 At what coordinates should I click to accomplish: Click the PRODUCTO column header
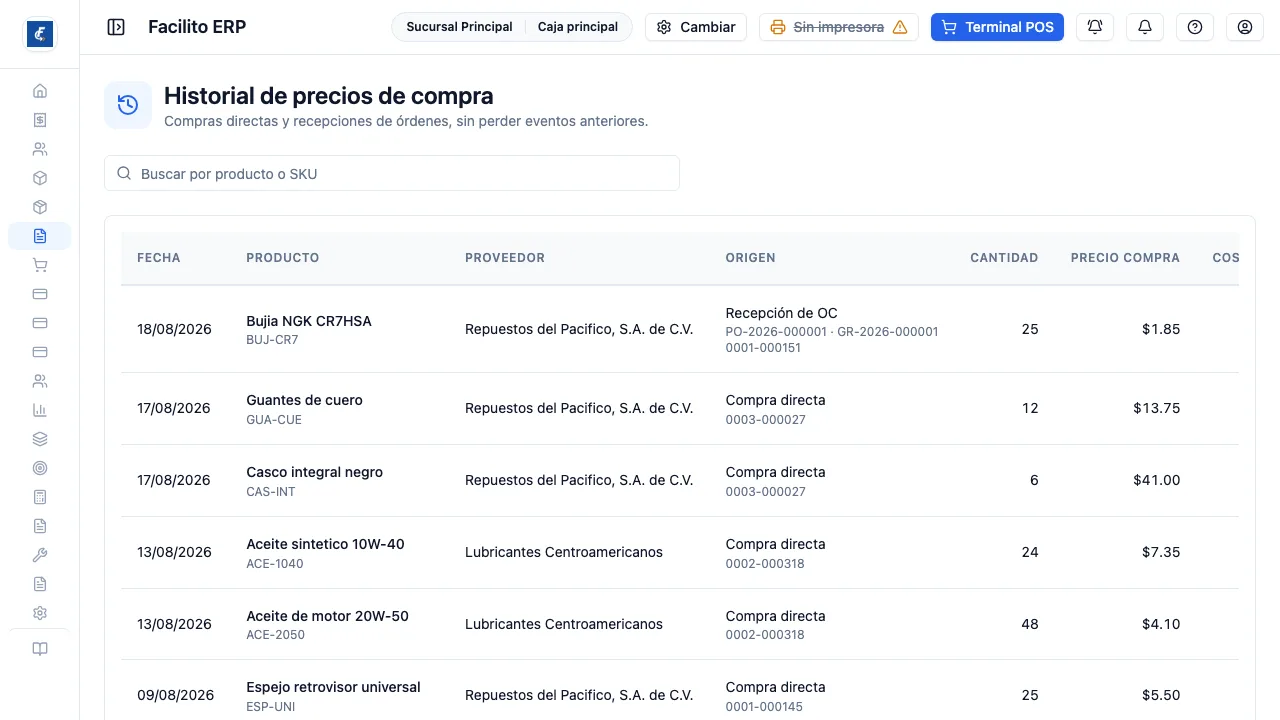pyautogui.click(x=283, y=258)
